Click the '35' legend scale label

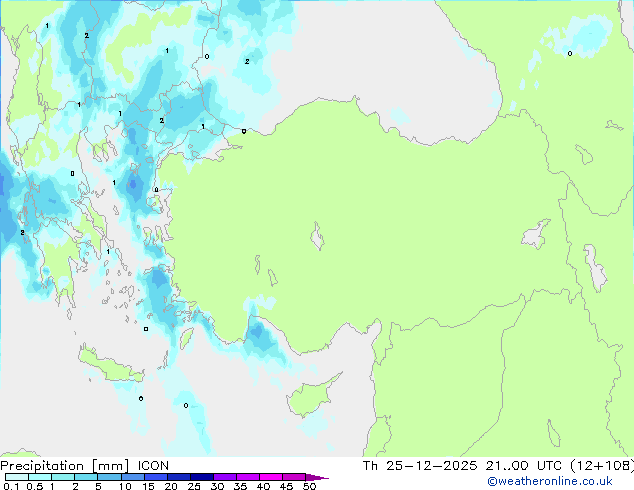click(x=240, y=486)
